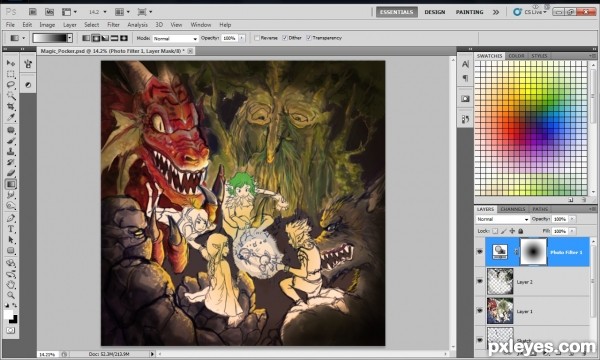
Task: Select the Blur tool
Action: [11, 195]
